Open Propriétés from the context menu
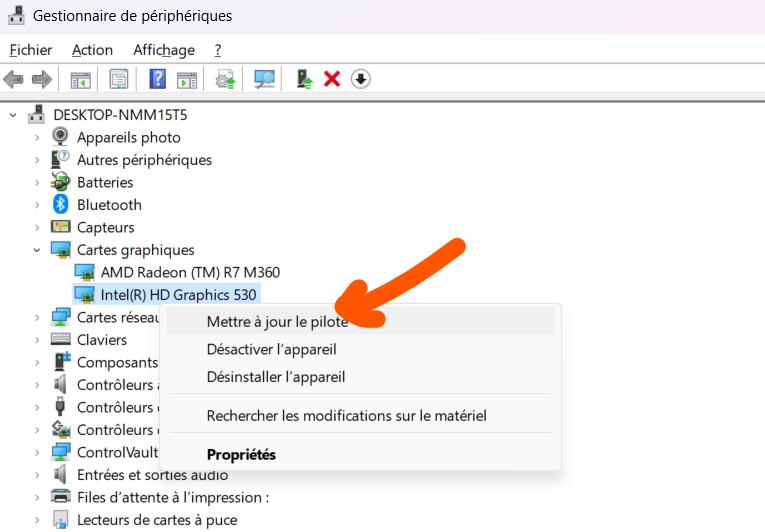 [x=361, y=454]
